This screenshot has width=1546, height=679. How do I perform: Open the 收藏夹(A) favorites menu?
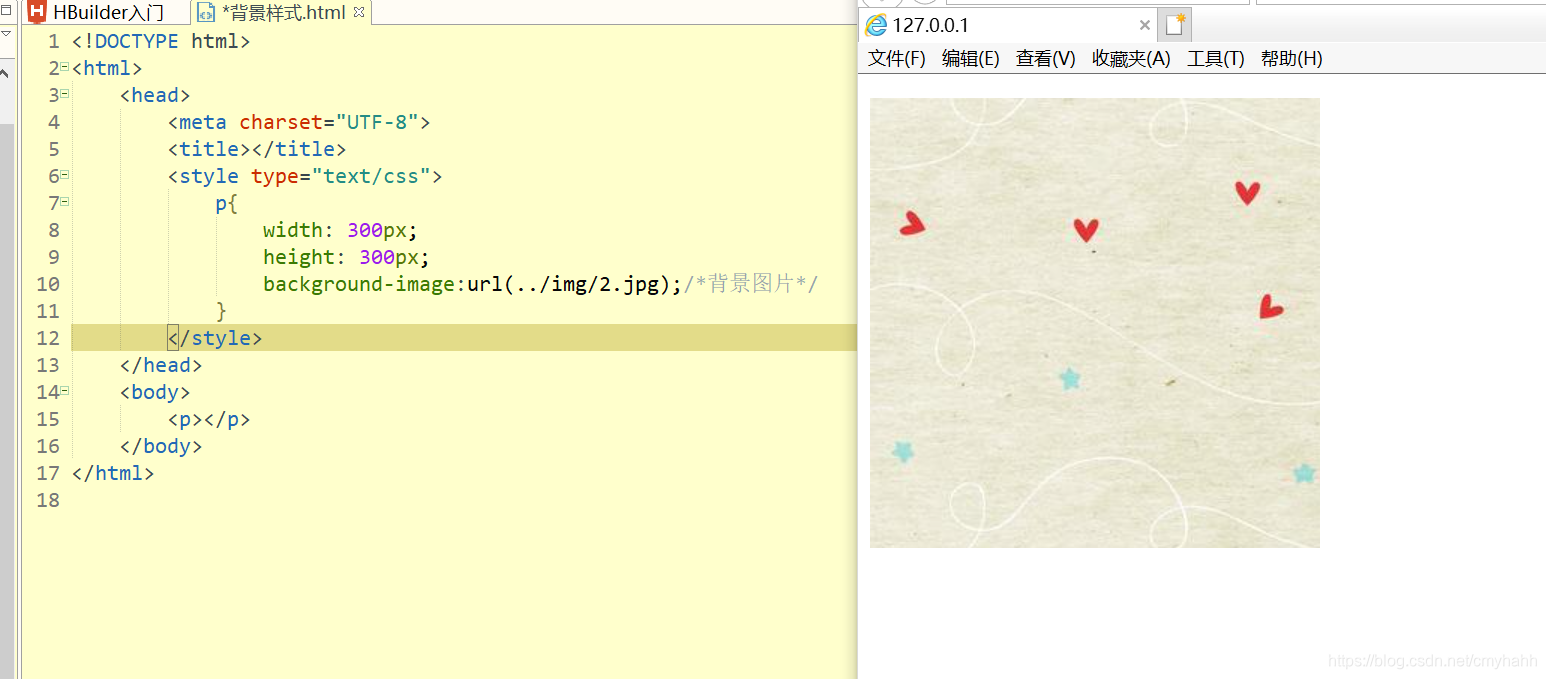pyautogui.click(x=1131, y=59)
